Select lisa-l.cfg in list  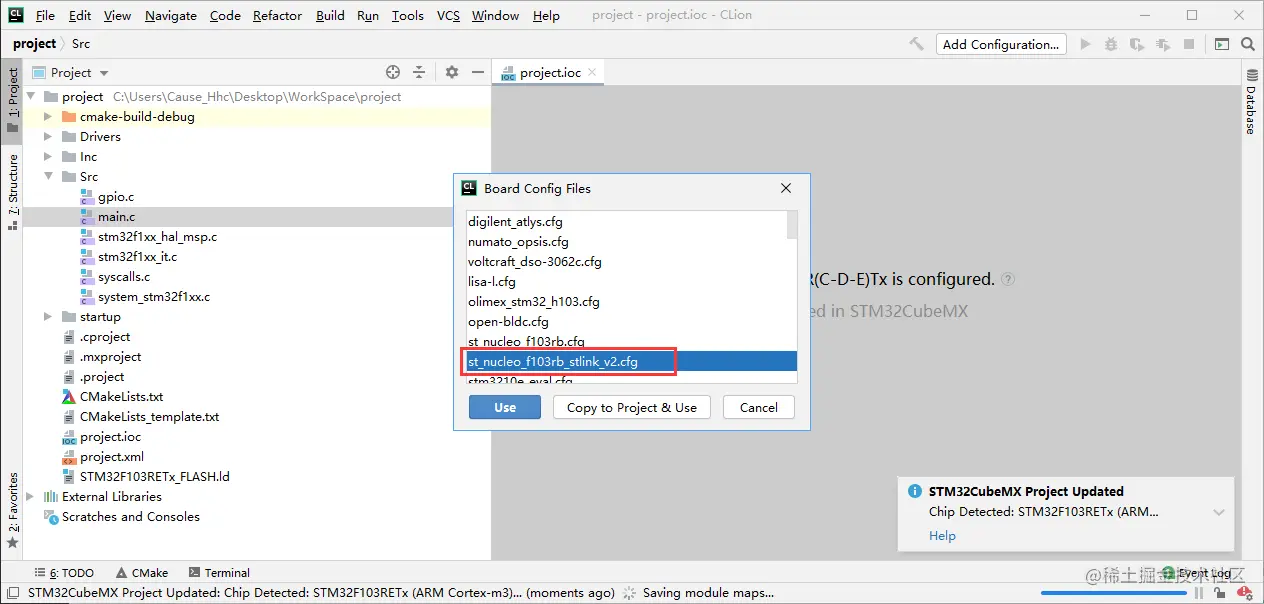pos(626,282)
